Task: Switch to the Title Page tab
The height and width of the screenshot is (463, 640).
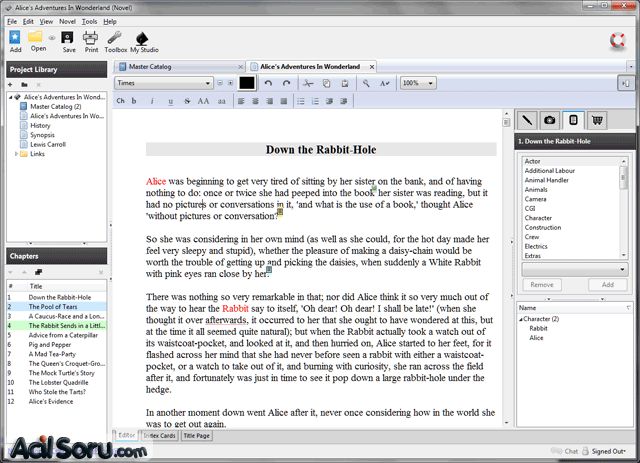Action: point(196,436)
